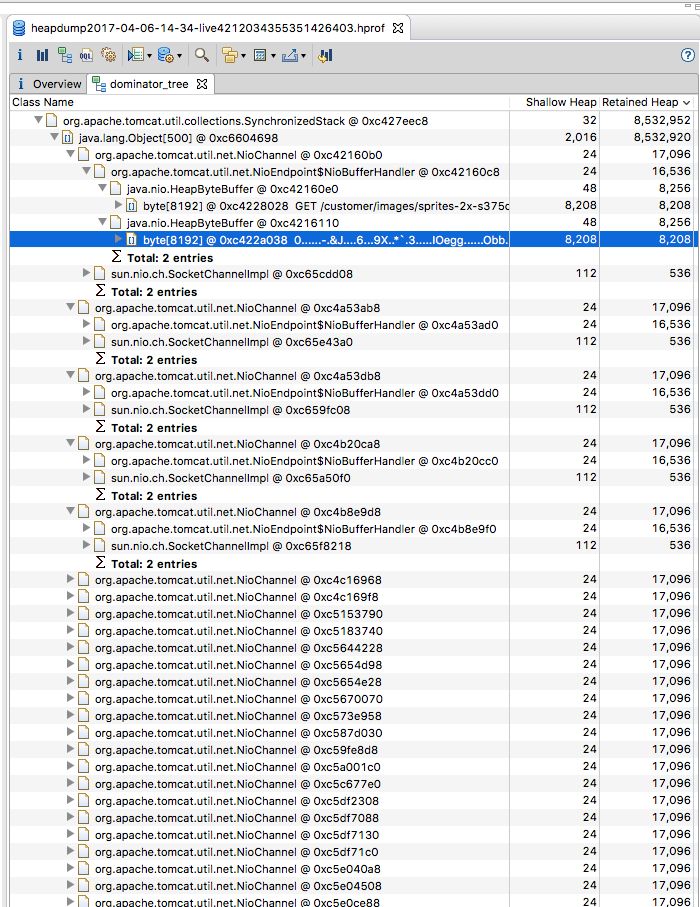Close the heapdump hprof editor tab

click(x=398, y=28)
